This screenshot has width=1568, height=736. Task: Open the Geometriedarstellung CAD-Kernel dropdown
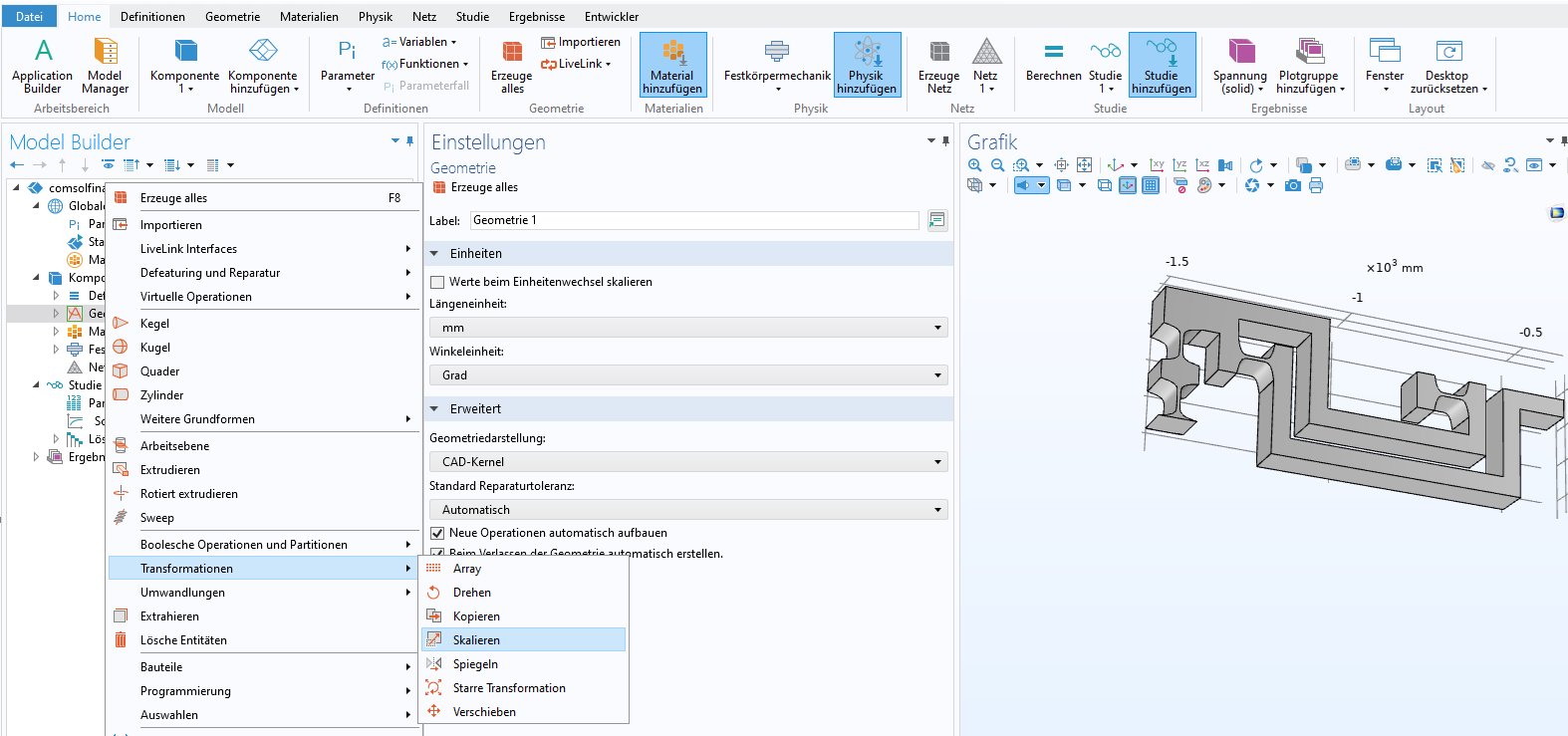[x=687, y=462]
